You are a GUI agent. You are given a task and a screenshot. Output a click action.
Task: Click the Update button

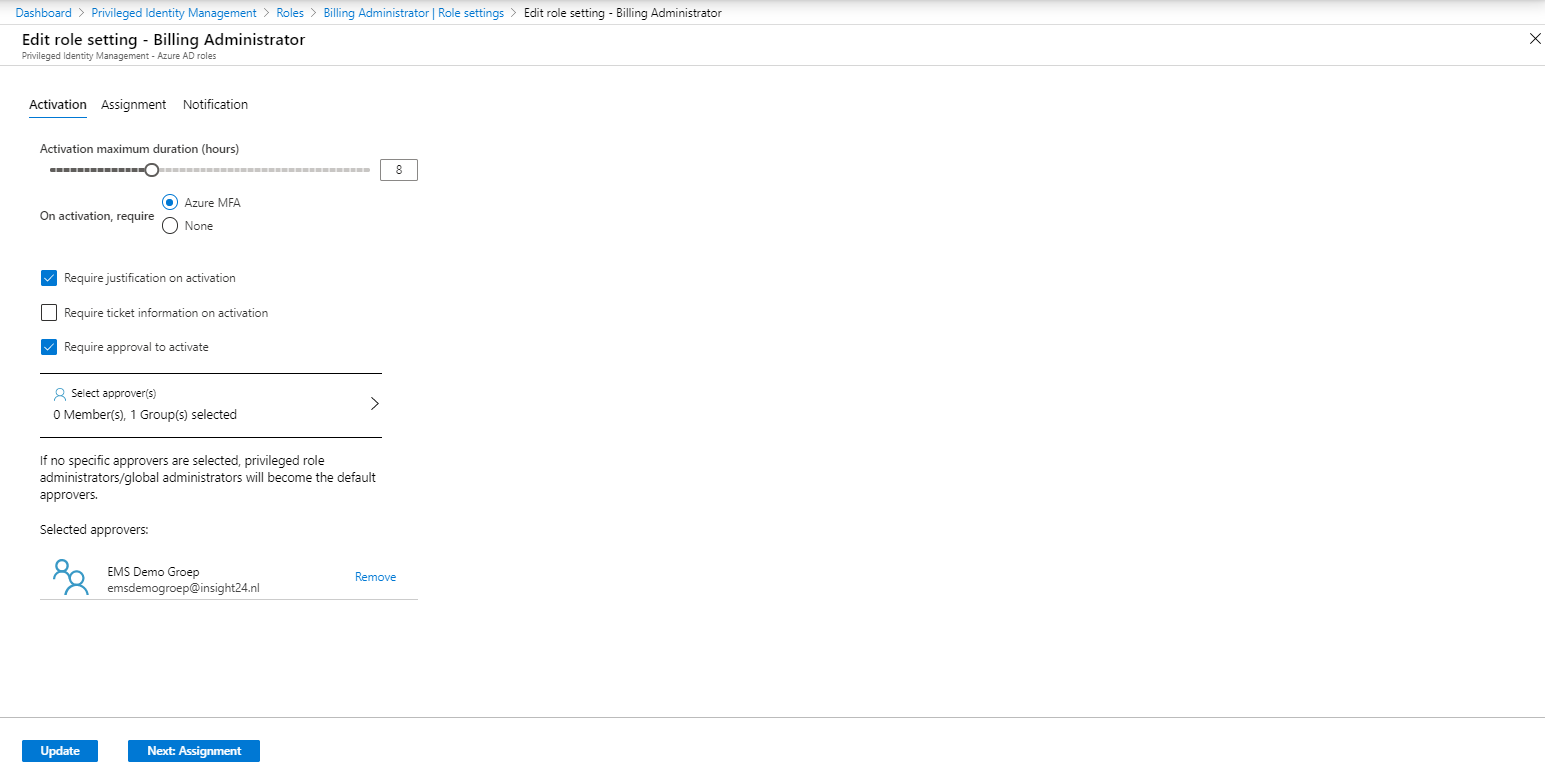(x=60, y=751)
